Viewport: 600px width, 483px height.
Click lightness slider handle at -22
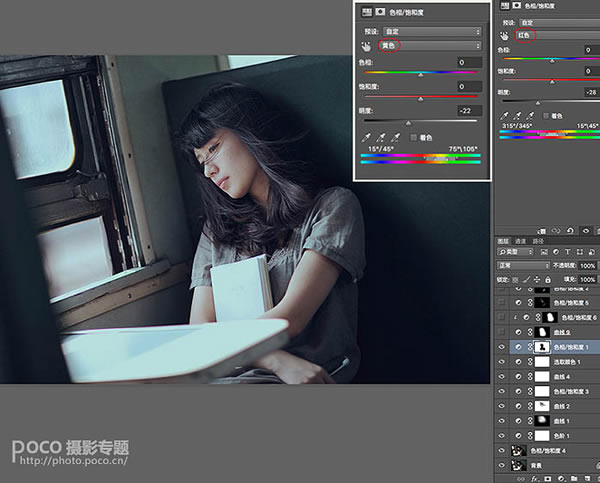pyautogui.click(x=408, y=123)
